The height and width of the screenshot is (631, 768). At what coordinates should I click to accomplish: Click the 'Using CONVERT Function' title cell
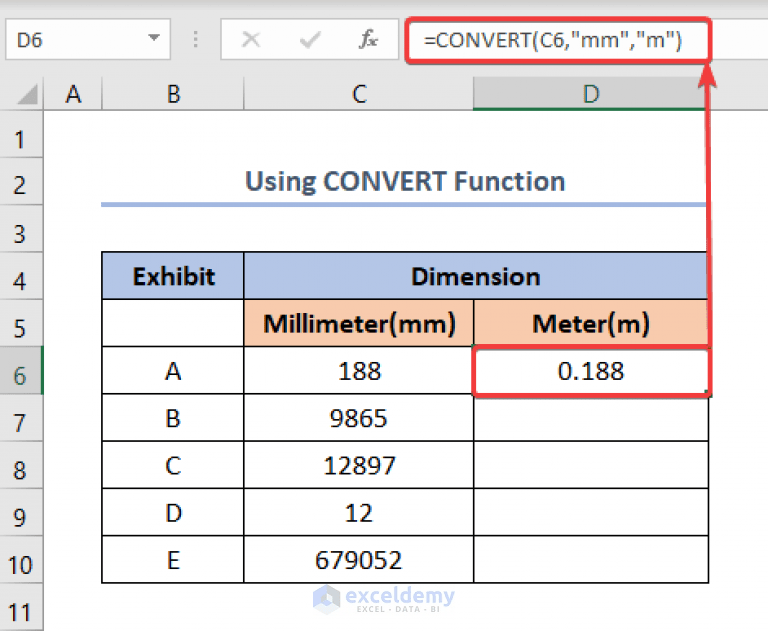click(405, 182)
